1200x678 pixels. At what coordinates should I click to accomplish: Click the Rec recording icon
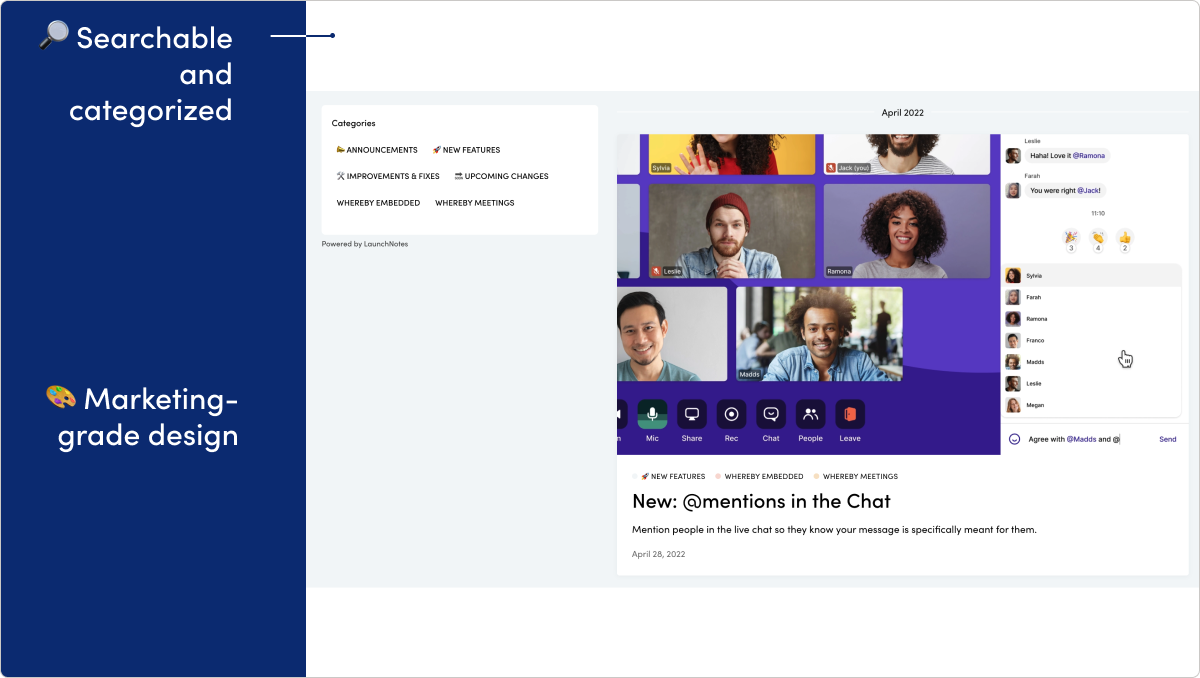[731, 414]
